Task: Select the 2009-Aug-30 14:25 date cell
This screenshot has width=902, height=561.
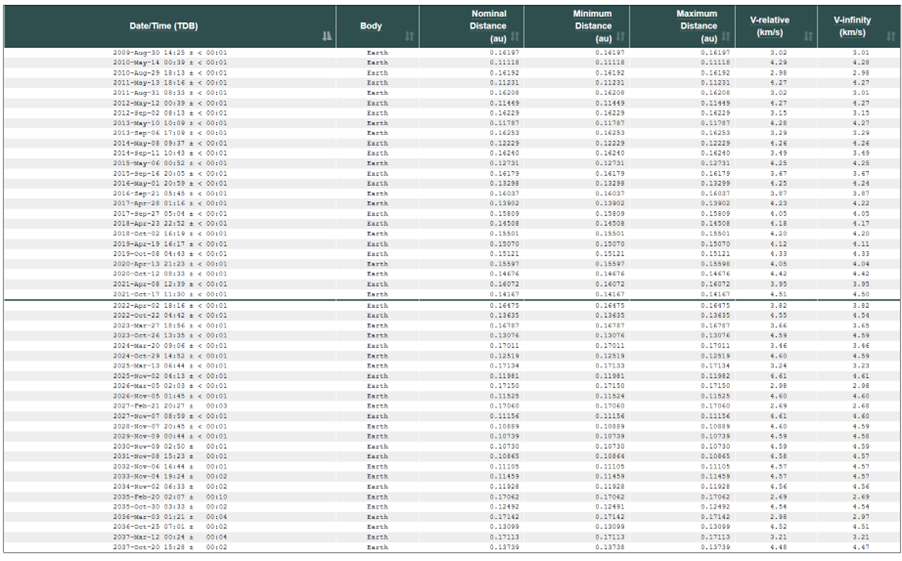Action: point(170,52)
